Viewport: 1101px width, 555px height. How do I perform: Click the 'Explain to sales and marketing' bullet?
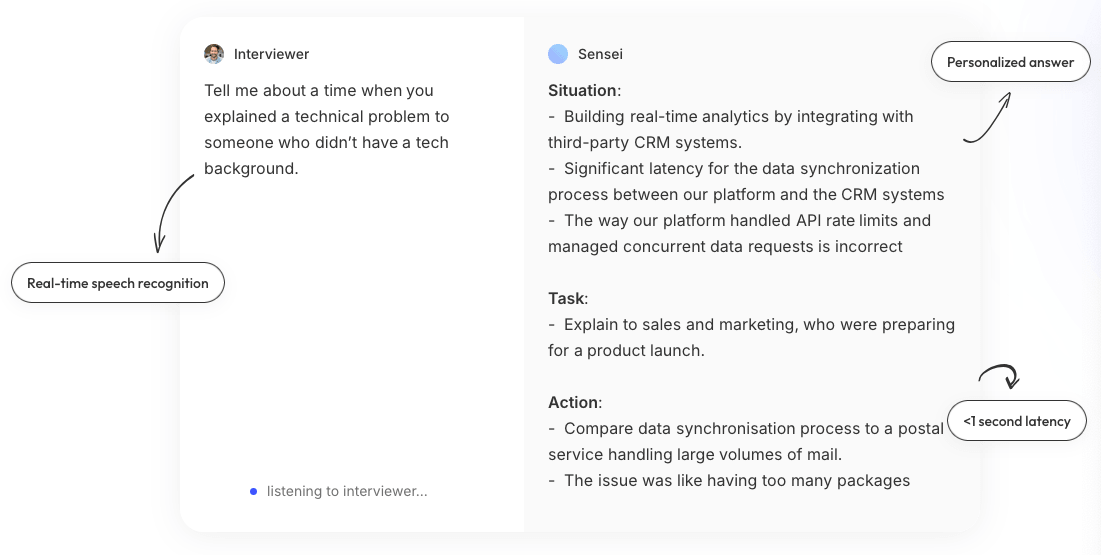(752, 337)
